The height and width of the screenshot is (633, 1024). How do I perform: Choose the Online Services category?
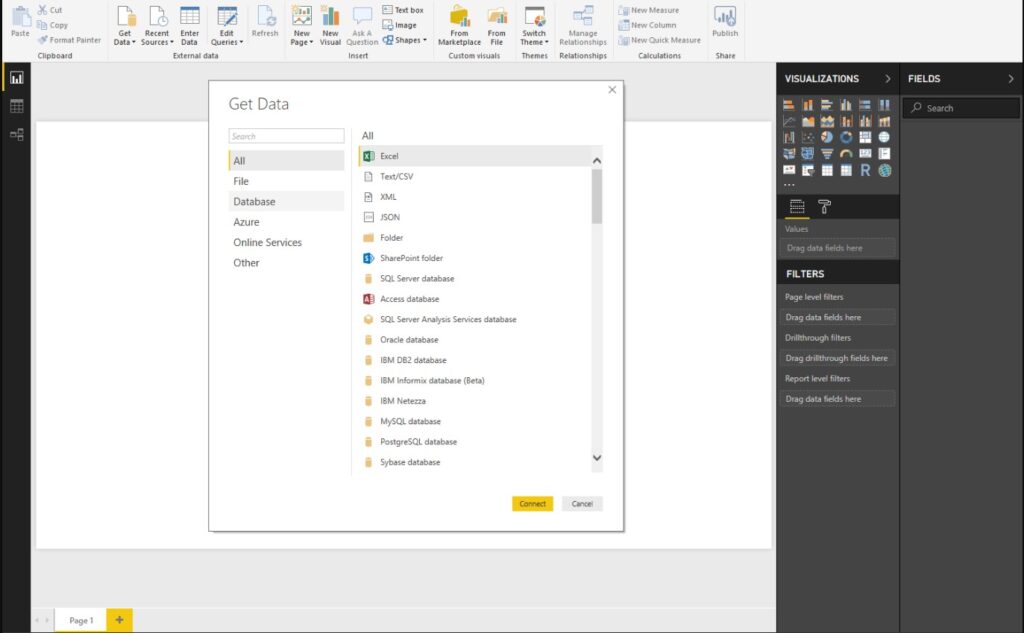(x=267, y=242)
